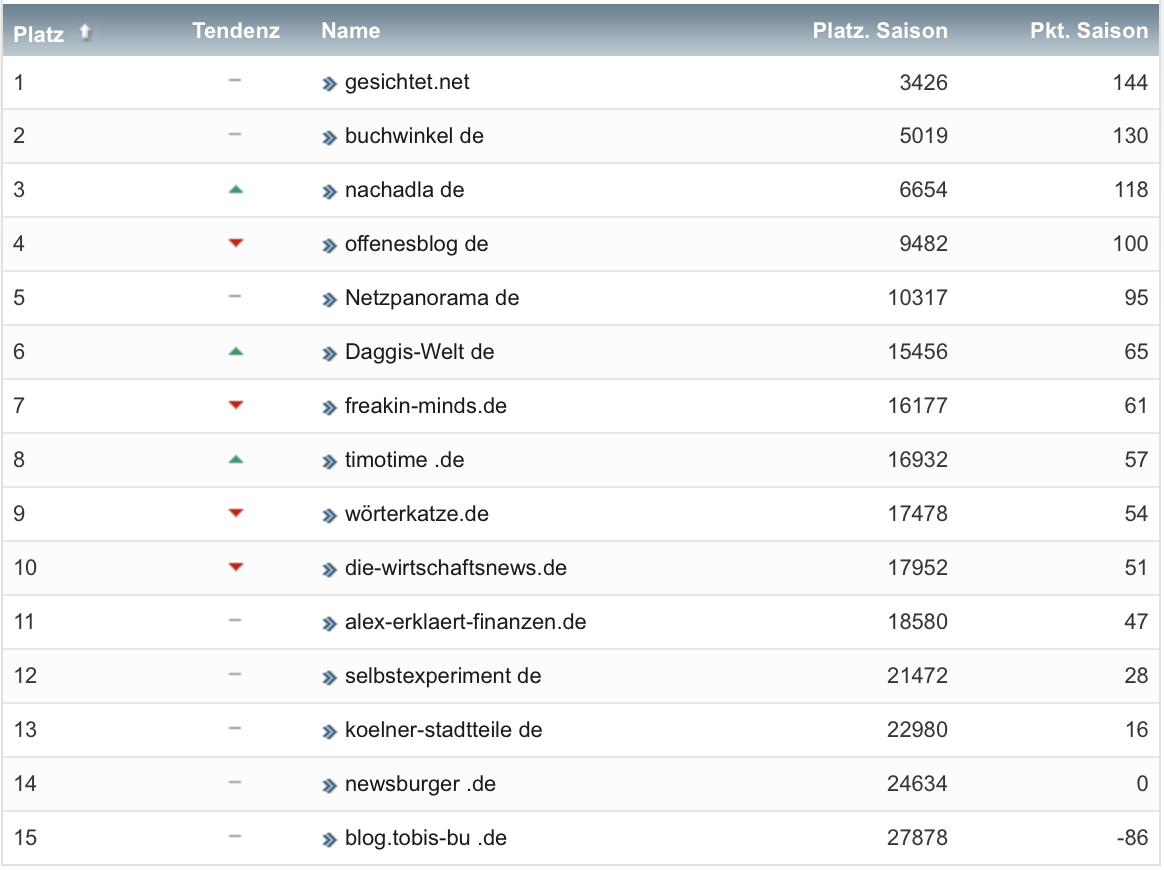Select season rank value 22980

tap(918, 730)
